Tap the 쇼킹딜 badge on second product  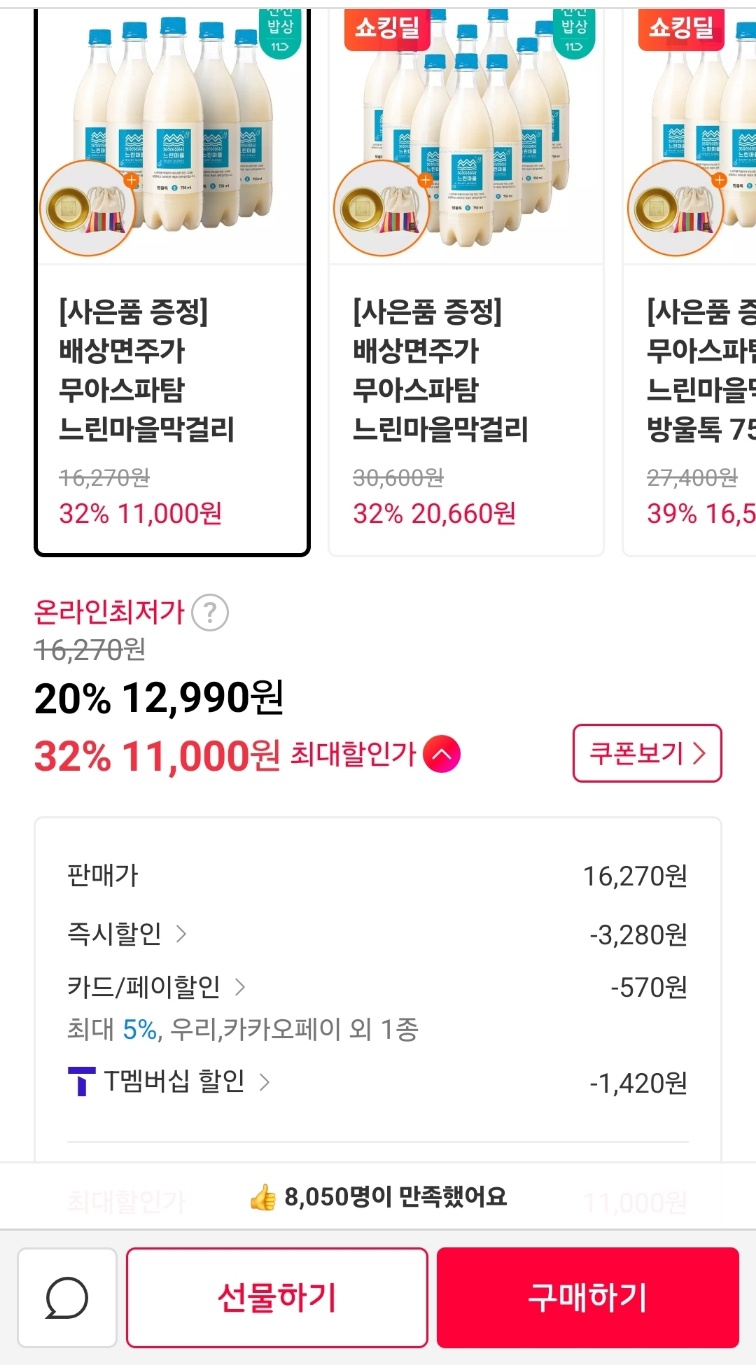click(x=386, y=28)
